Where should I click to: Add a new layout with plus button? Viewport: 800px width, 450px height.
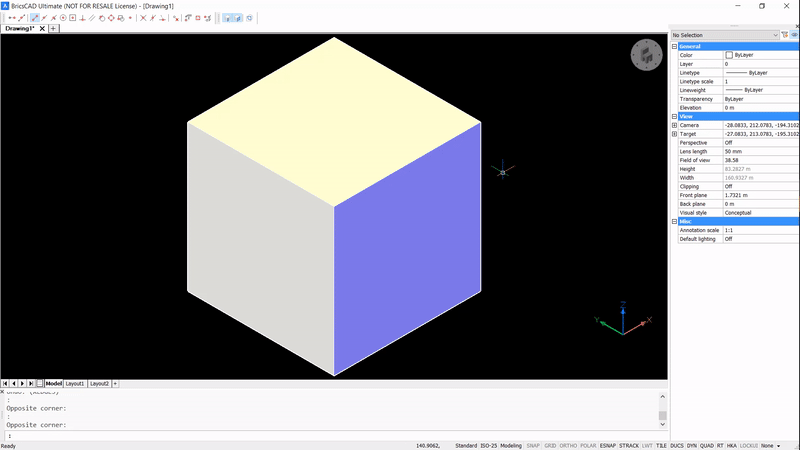coord(115,383)
